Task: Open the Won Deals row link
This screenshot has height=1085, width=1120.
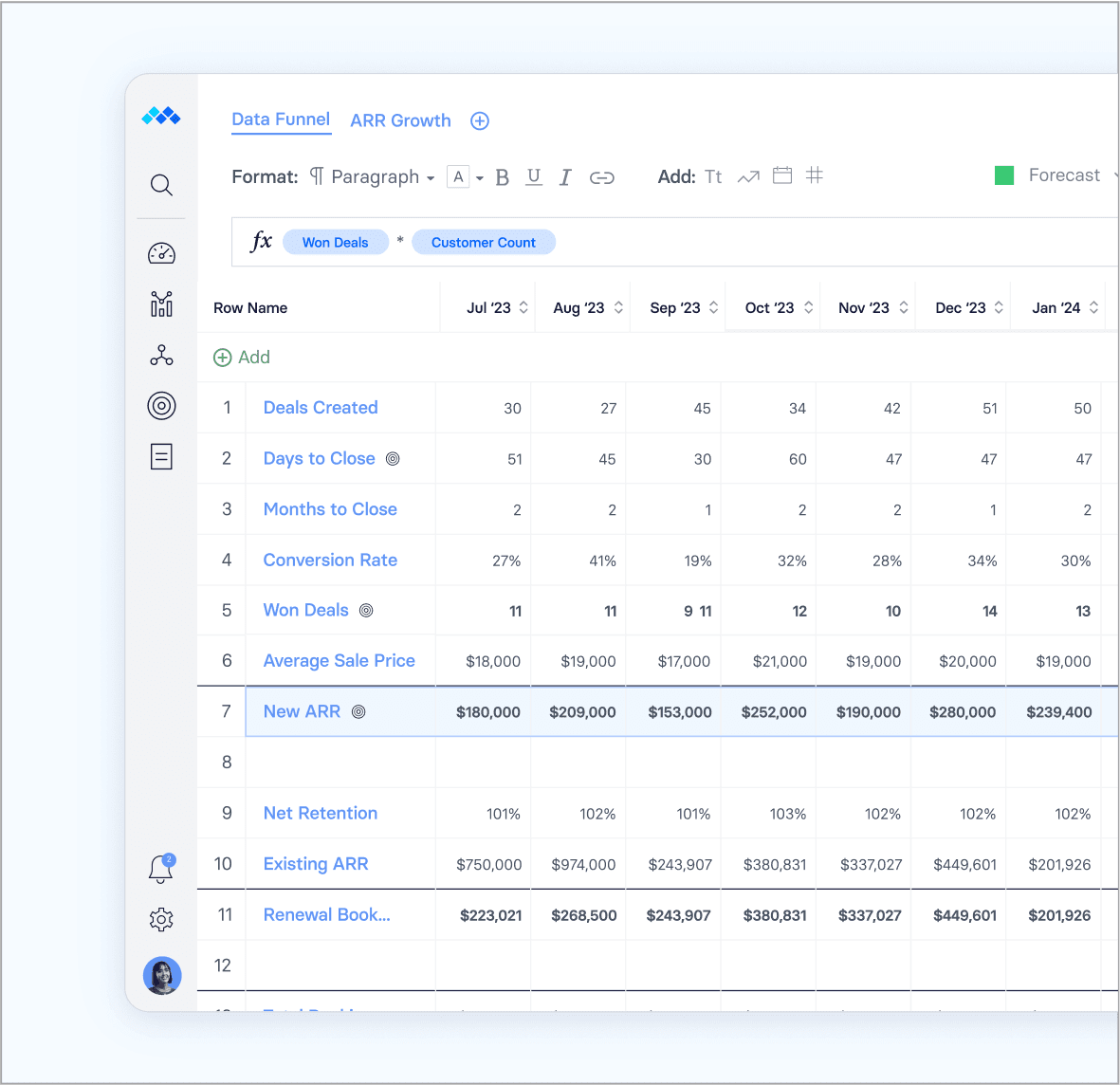Action: point(305,610)
